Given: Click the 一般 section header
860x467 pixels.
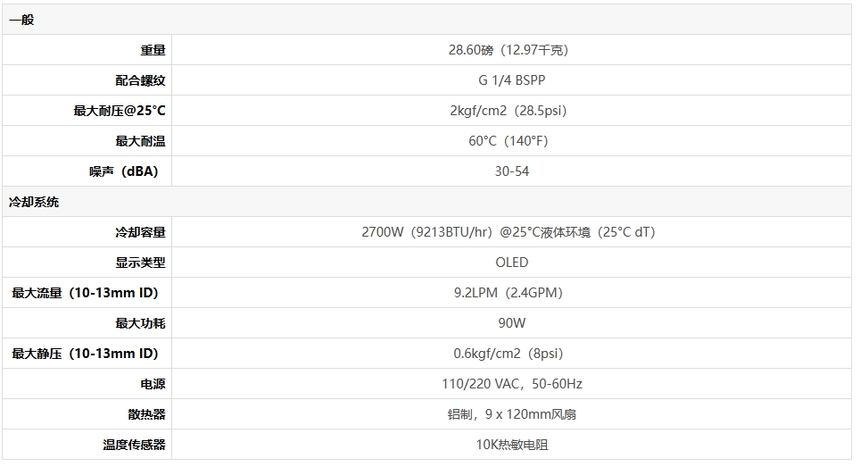Looking at the screenshot, I should click(x=21, y=20).
